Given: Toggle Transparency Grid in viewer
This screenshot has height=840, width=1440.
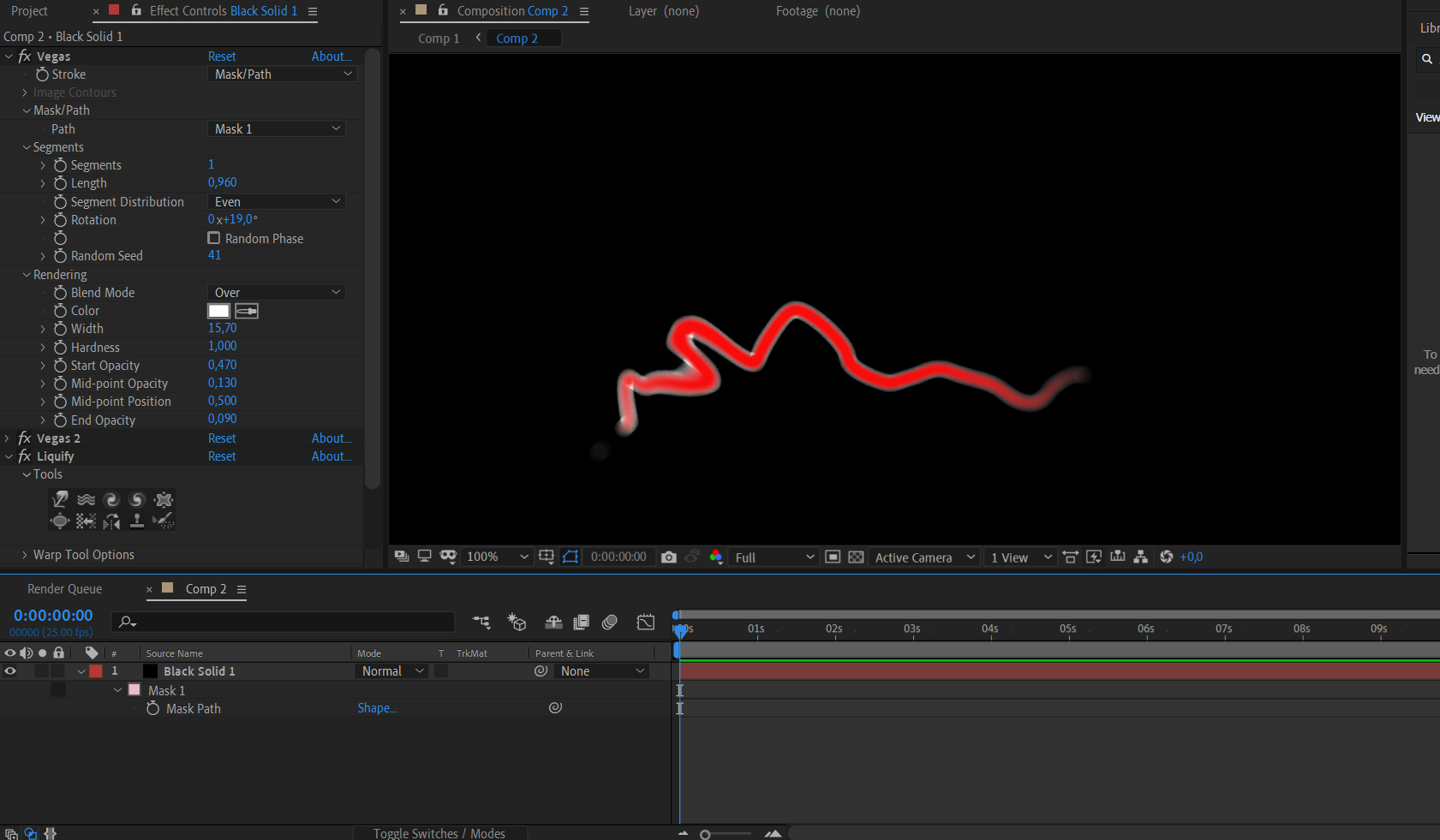Looking at the screenshot, I should point(856,557).
